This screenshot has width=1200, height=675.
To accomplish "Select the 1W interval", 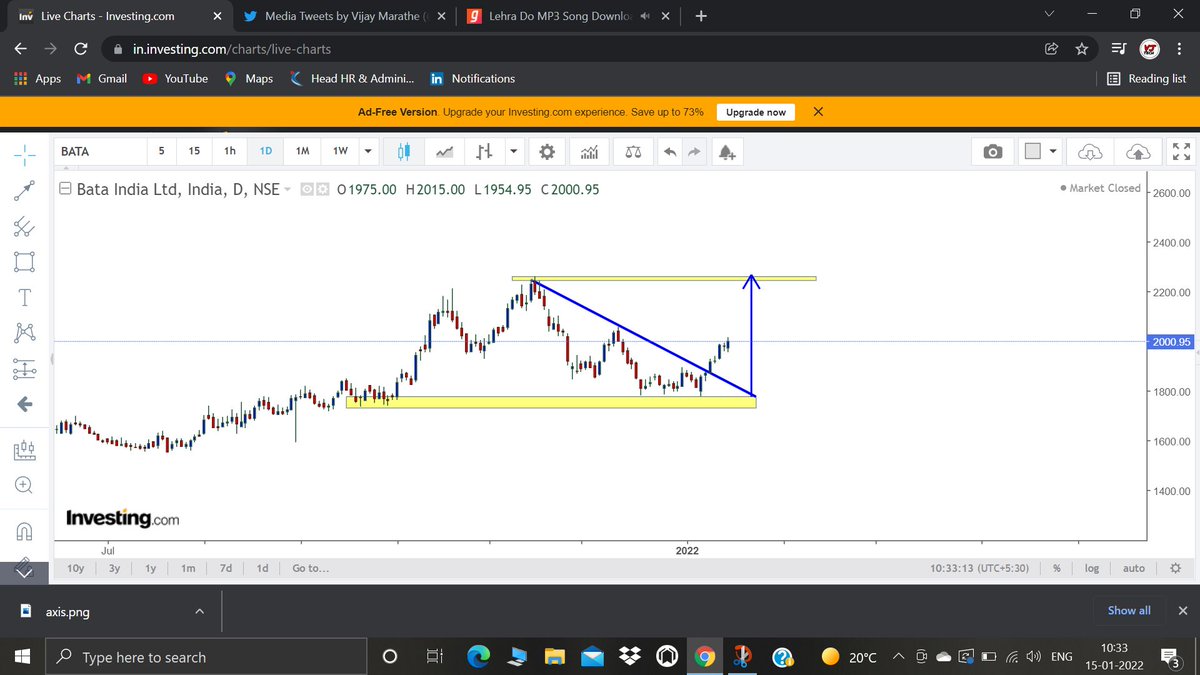I will 340,151.
